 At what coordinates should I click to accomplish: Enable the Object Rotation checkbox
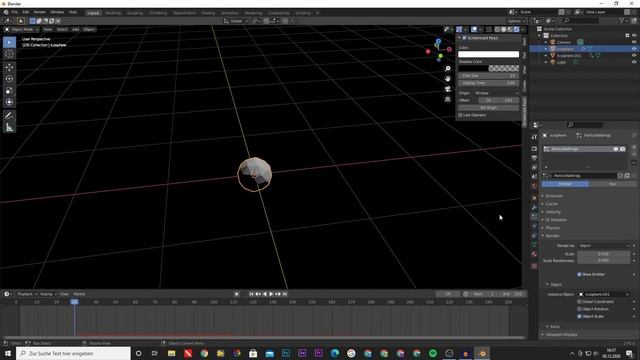(579, 309)
